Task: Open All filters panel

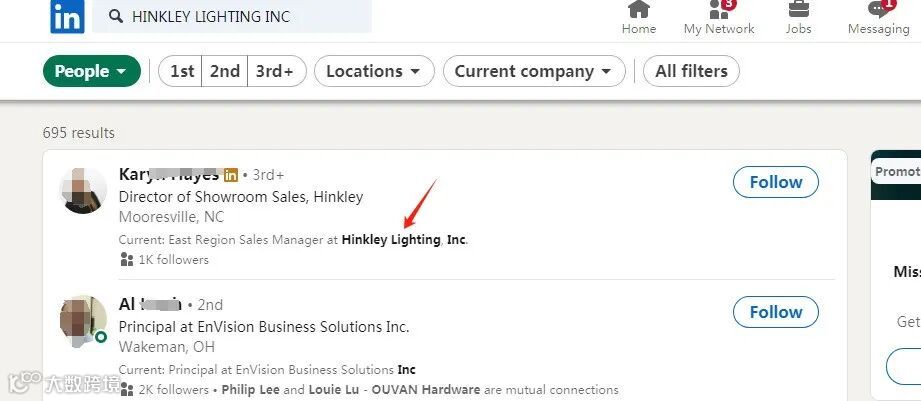Action: 691,71
